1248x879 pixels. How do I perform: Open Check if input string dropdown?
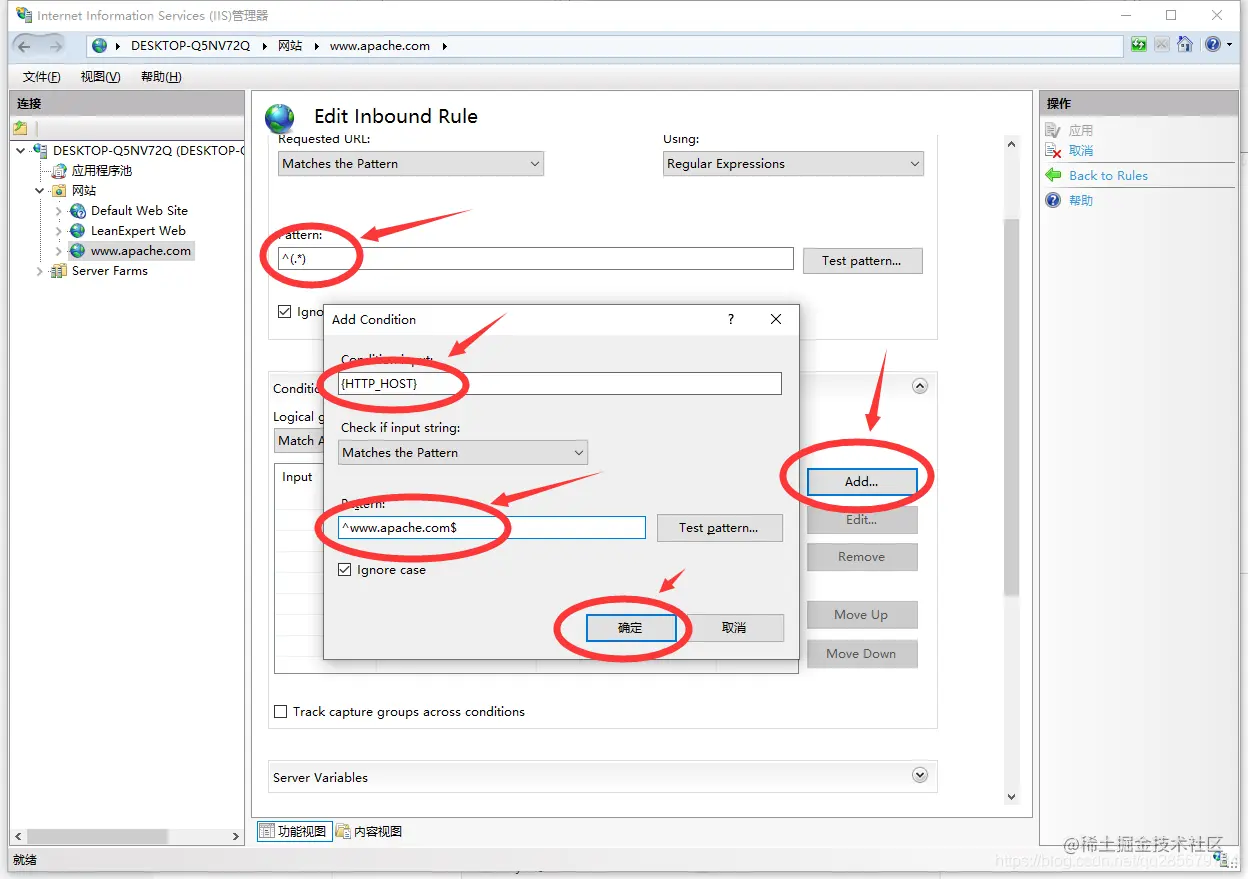[463, 452]
